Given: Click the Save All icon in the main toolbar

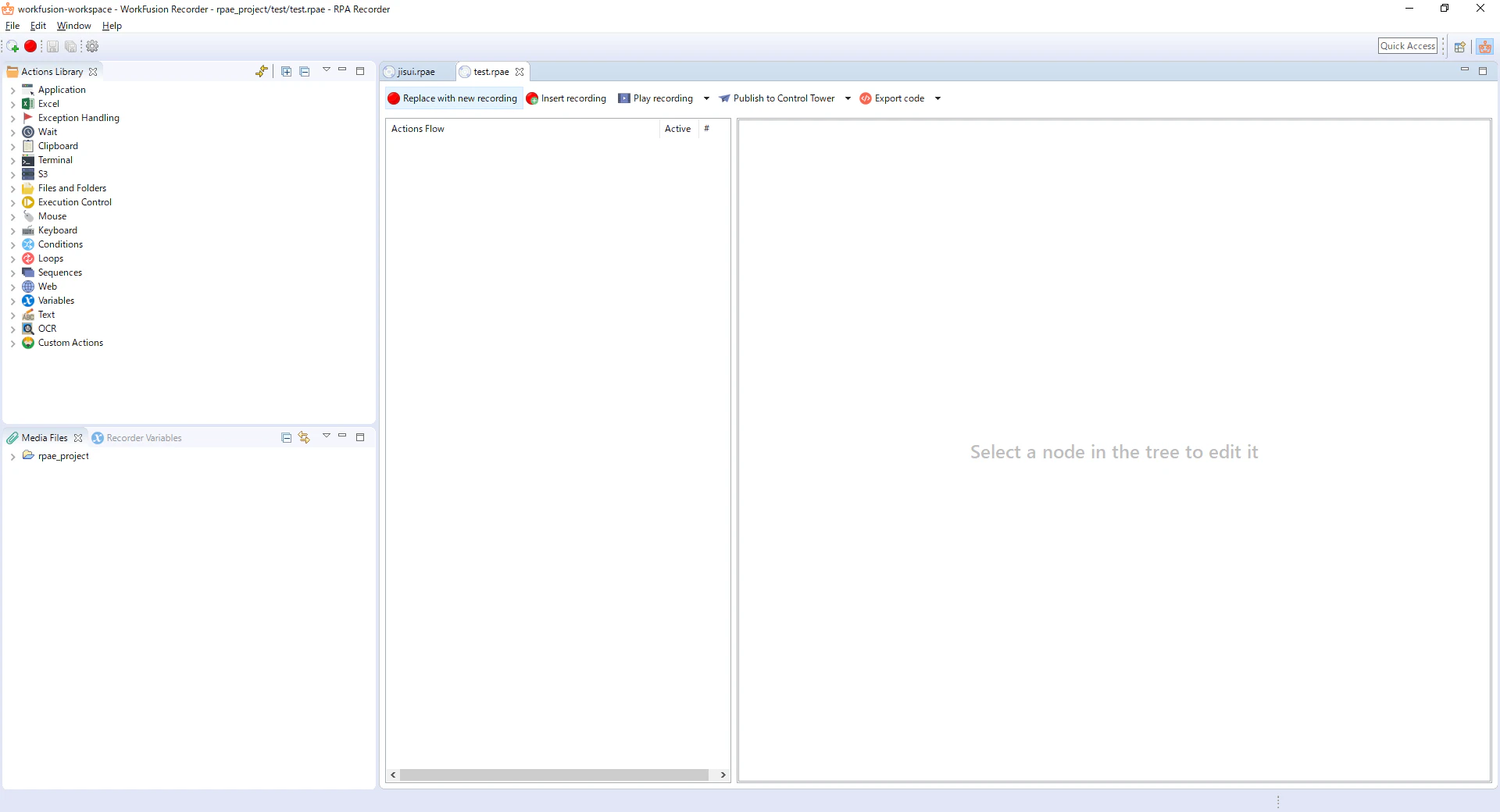Looking at the screenshot, I should [x=70, y=47].
